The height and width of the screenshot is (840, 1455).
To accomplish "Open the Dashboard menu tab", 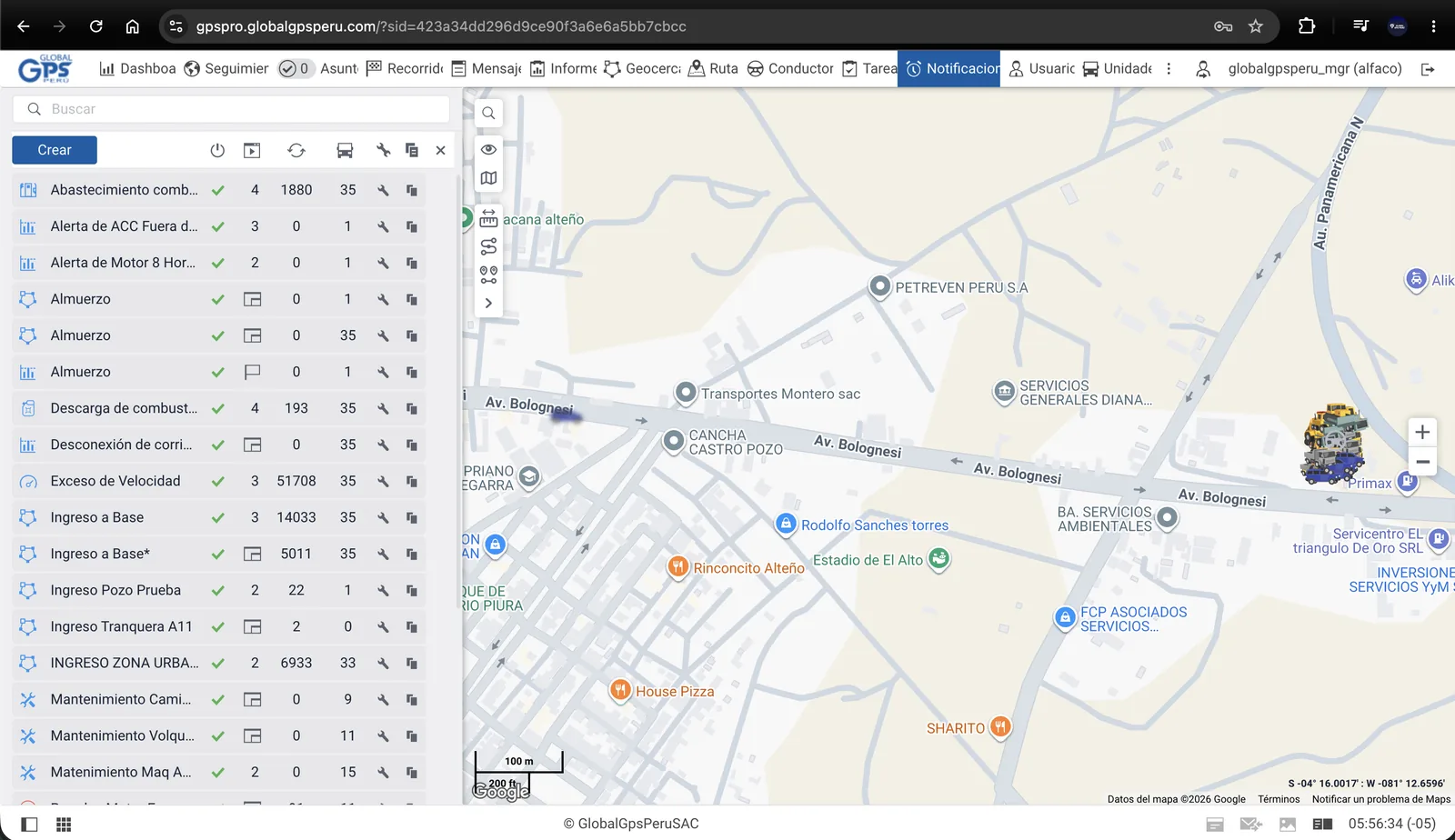I will coord(137,68).
